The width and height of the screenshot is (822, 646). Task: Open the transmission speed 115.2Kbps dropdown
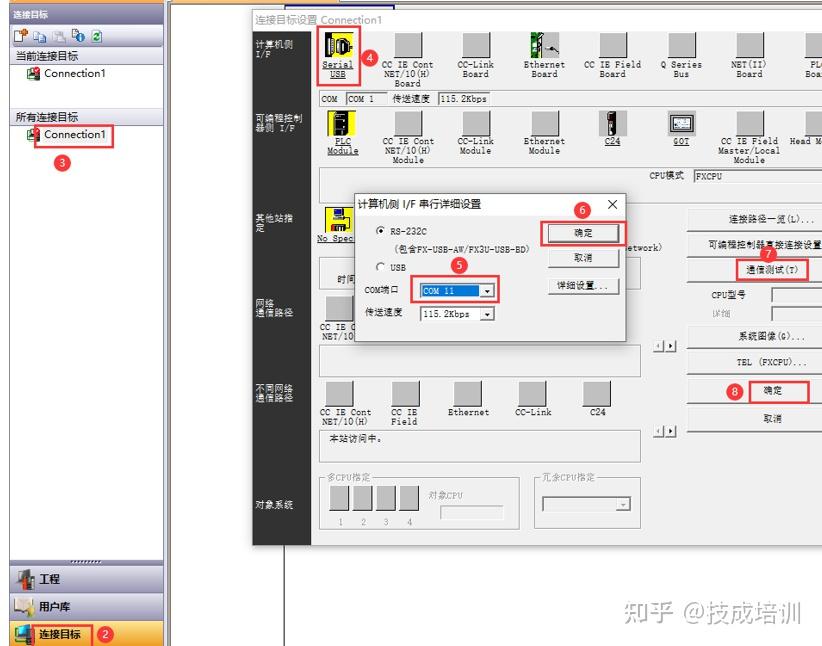pyautogui.click(x=487, y=314)
